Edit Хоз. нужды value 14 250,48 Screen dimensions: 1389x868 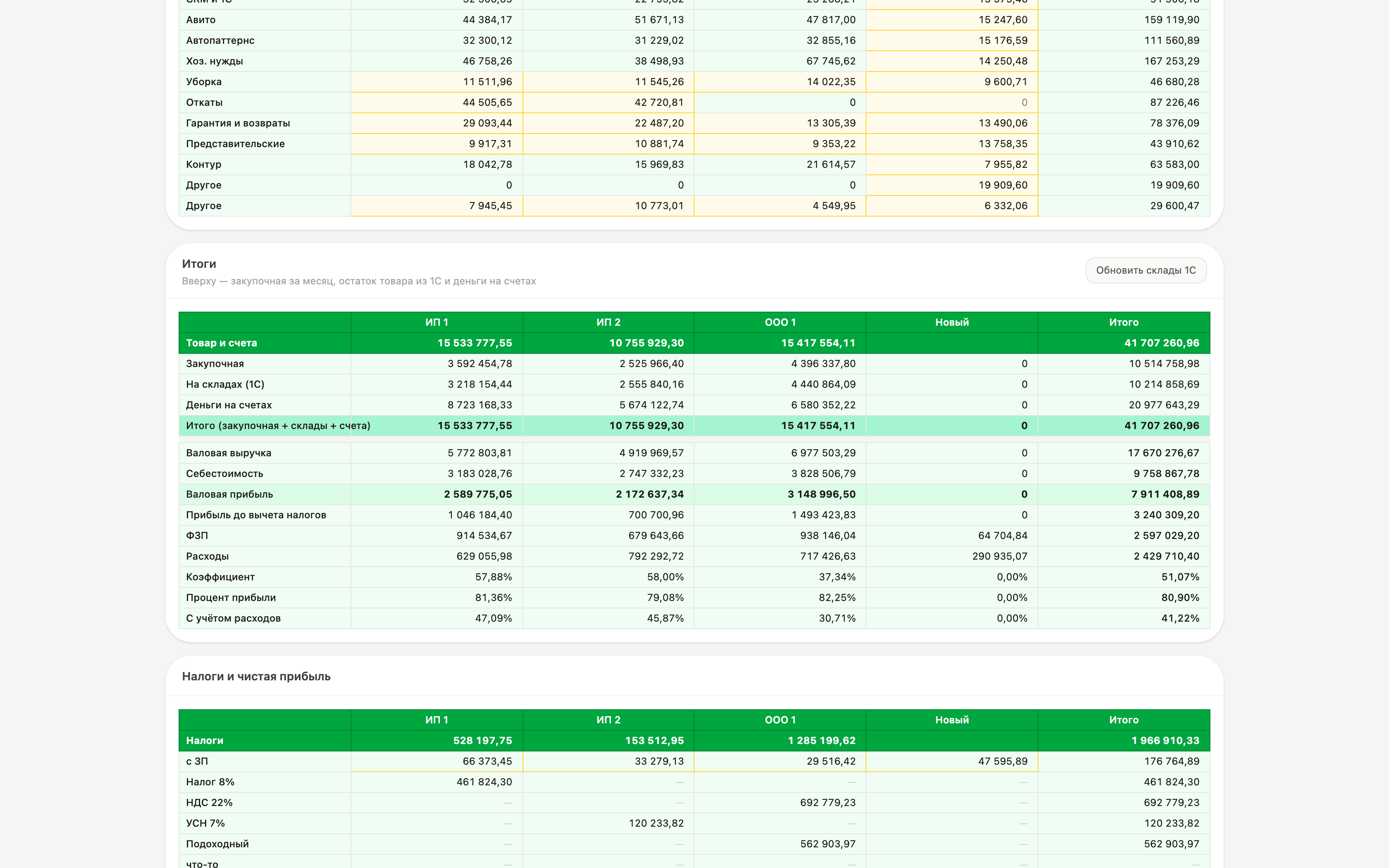[952, 62]
